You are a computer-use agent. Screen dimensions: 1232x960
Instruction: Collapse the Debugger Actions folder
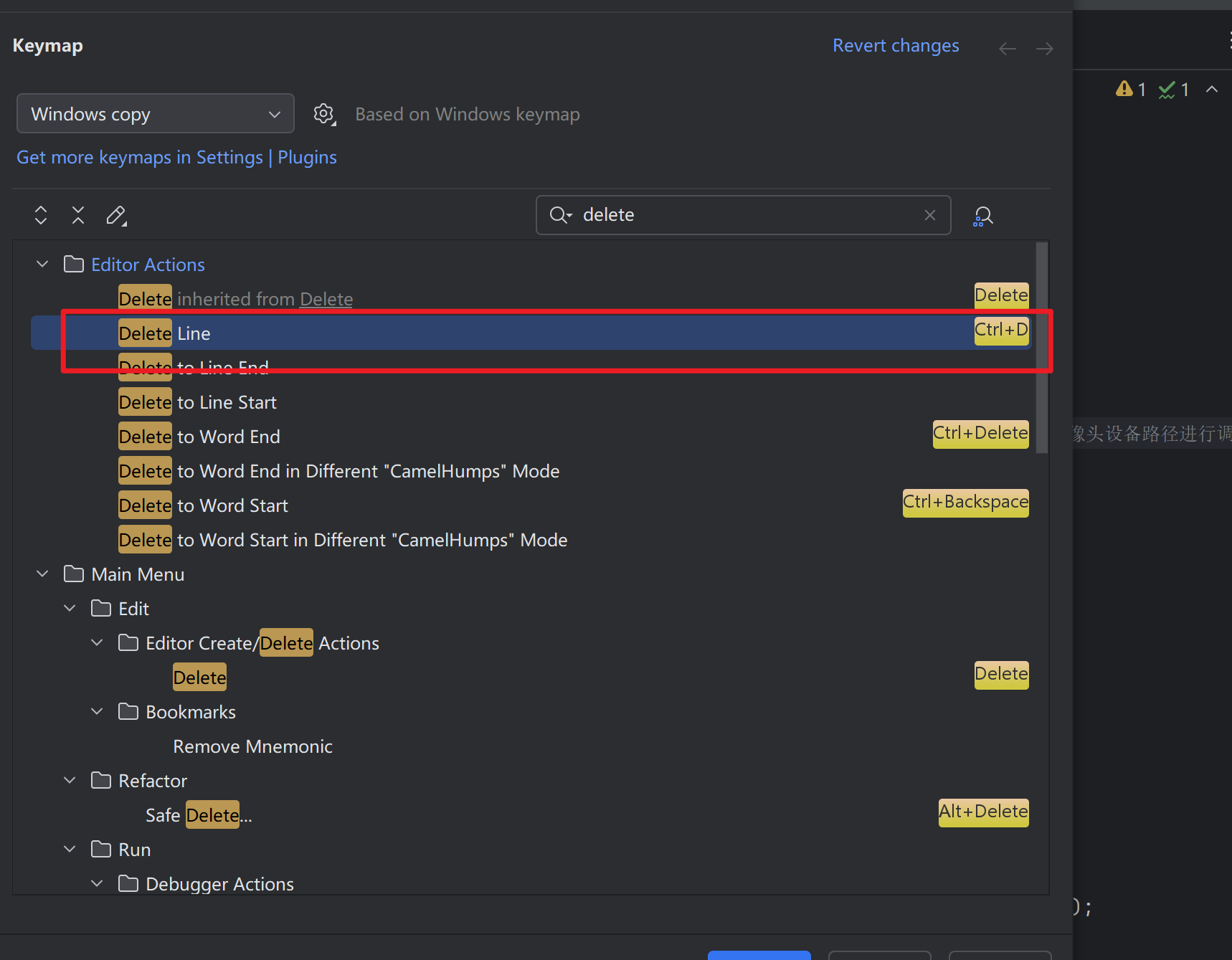(x=97, y=883)
